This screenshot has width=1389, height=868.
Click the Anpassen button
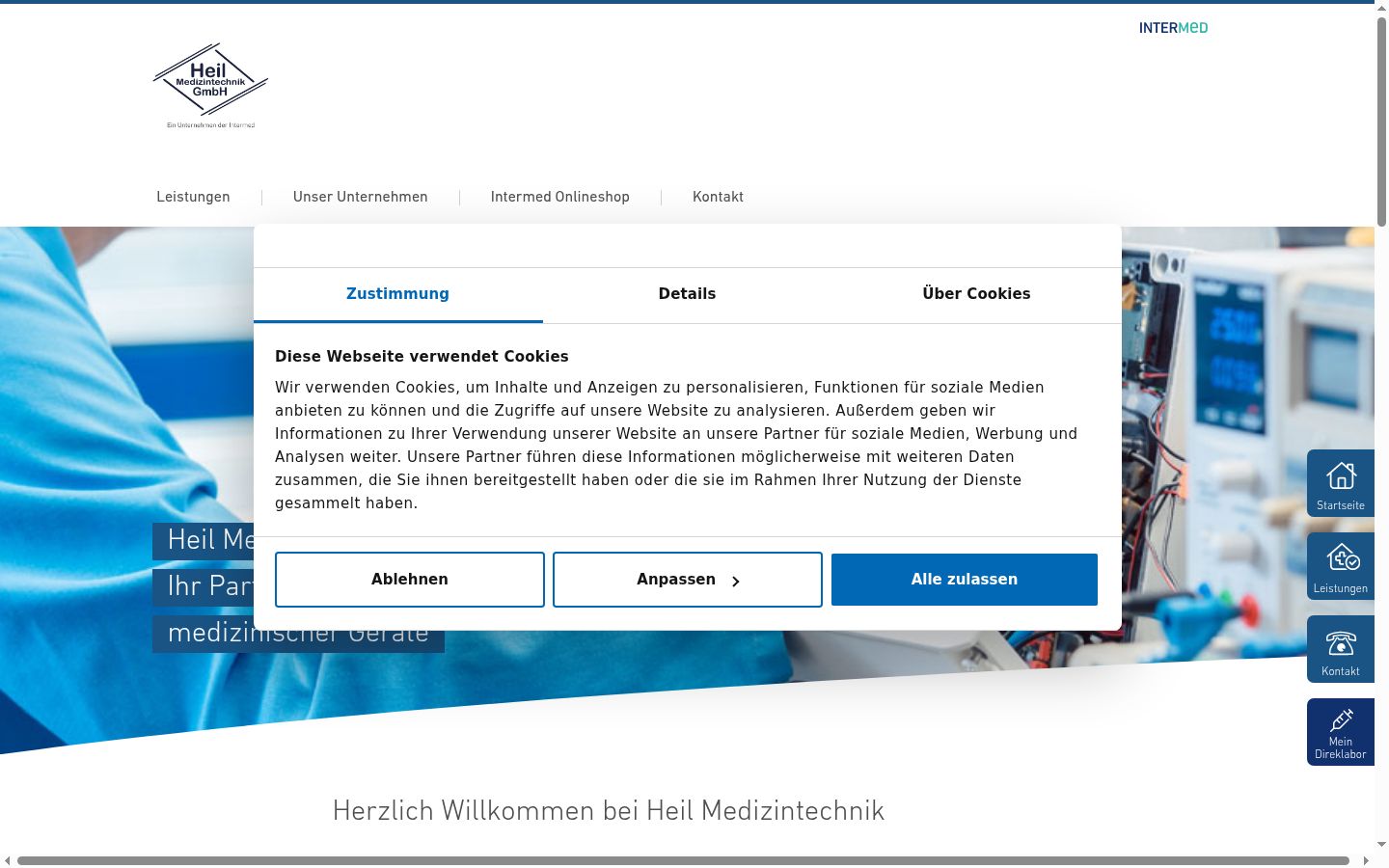point(688,580)
